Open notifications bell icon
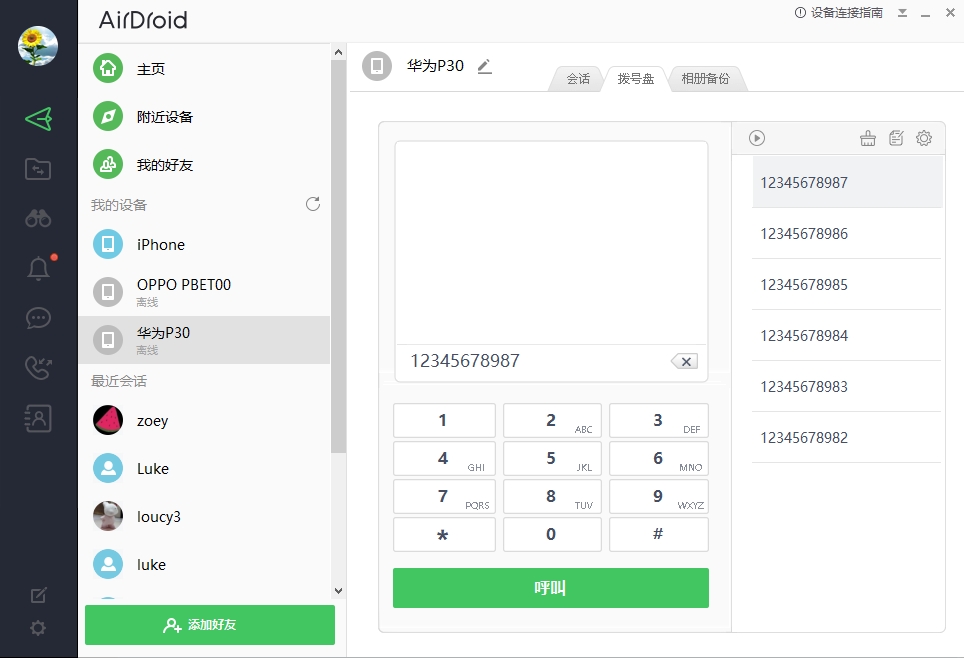Viewport: 964px width, 658px height. point(38,268)
